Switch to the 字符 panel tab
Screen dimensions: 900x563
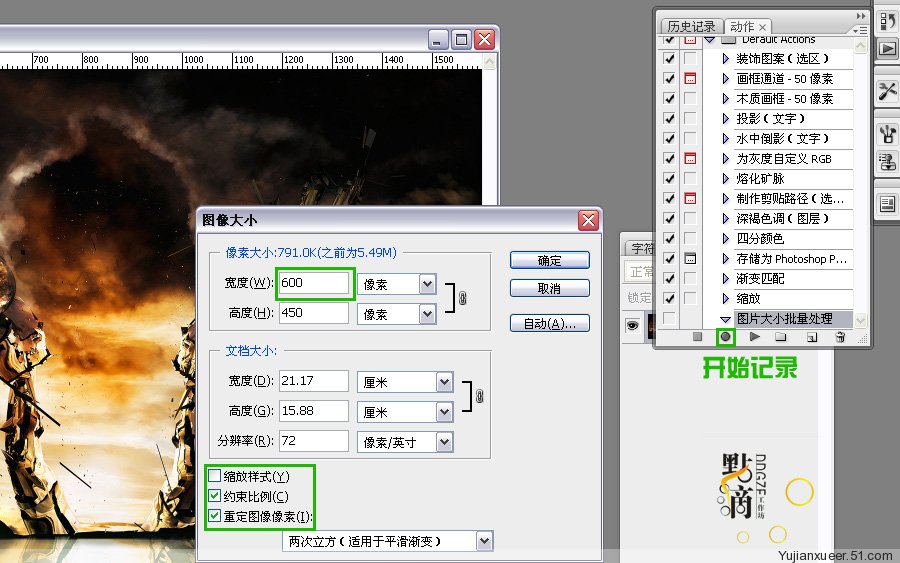(641, 248)
